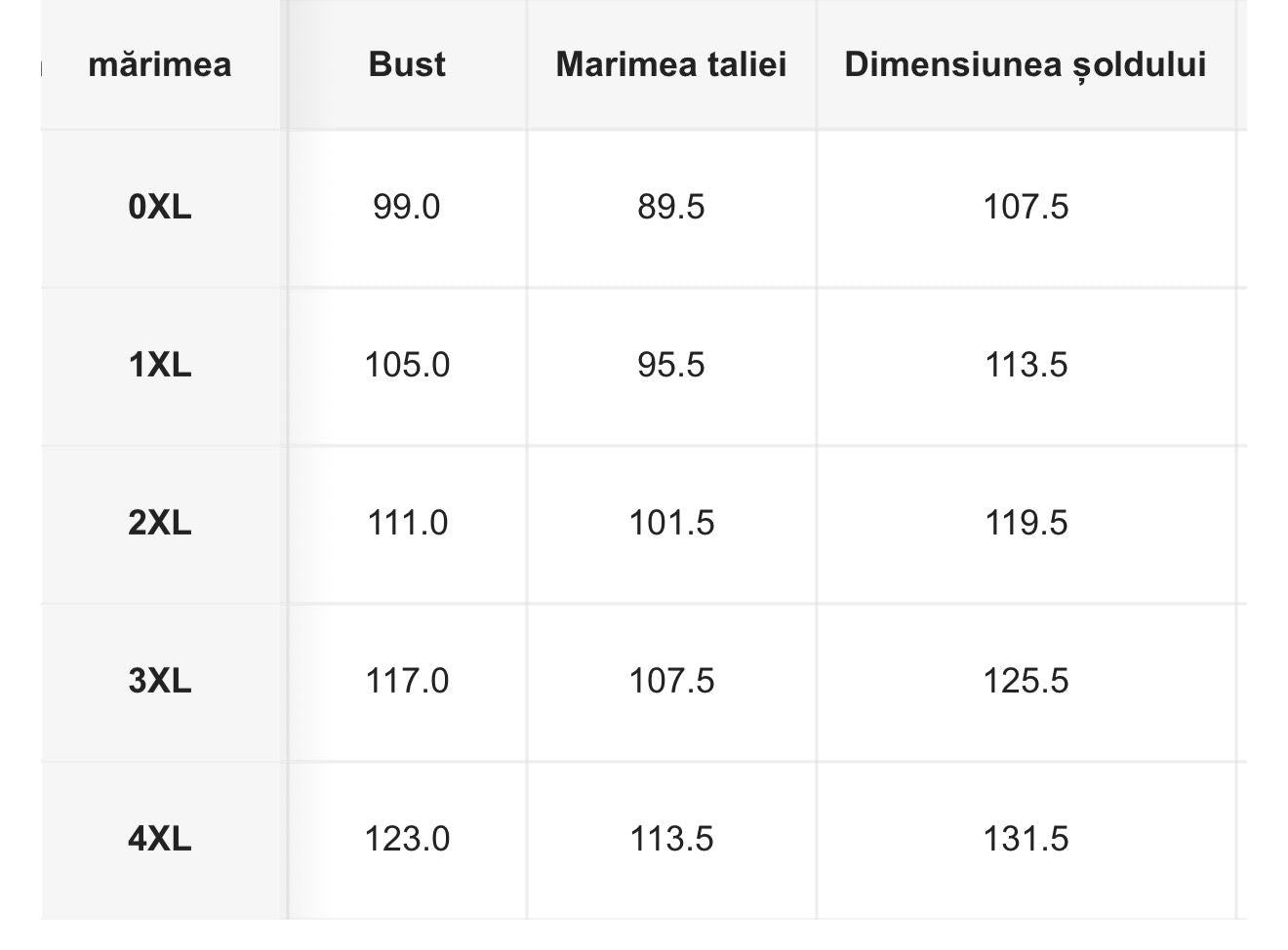Screen dimensions: 1288x950
Task: Choose the 2XL size row label
Action: point(160,523)
